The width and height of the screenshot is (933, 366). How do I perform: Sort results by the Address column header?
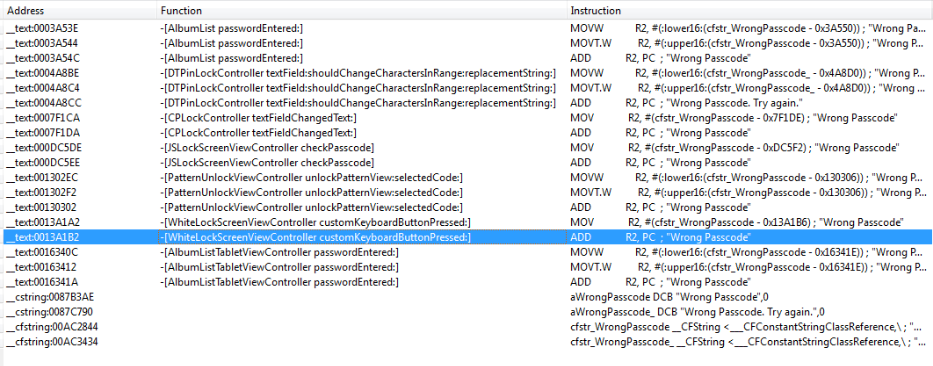click(x=79, y=11)
